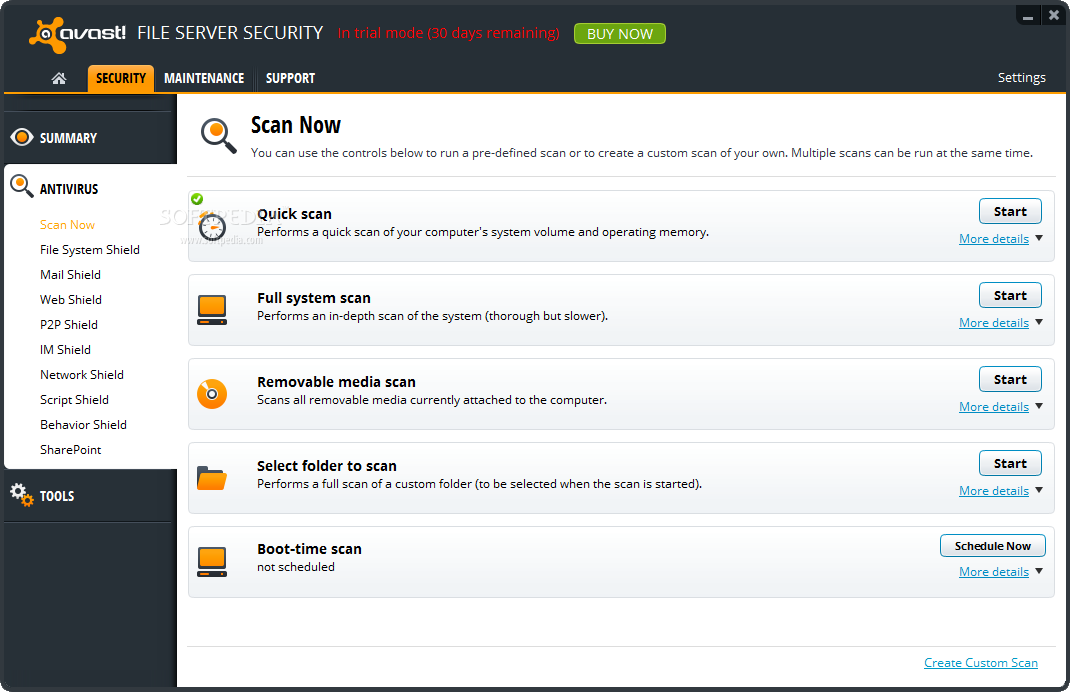
Task: Open the Create Custom Scan link
Action: pyautogui.click(x=981, y=663)
